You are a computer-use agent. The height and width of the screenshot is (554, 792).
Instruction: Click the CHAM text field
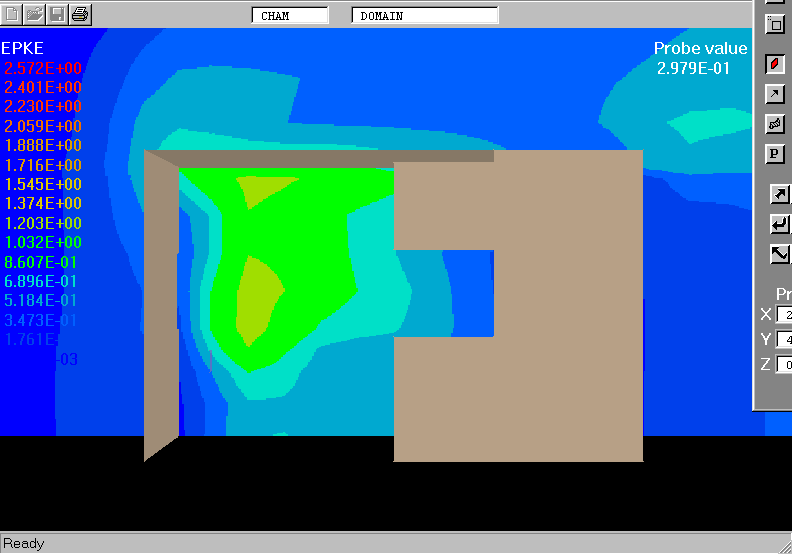289,16
